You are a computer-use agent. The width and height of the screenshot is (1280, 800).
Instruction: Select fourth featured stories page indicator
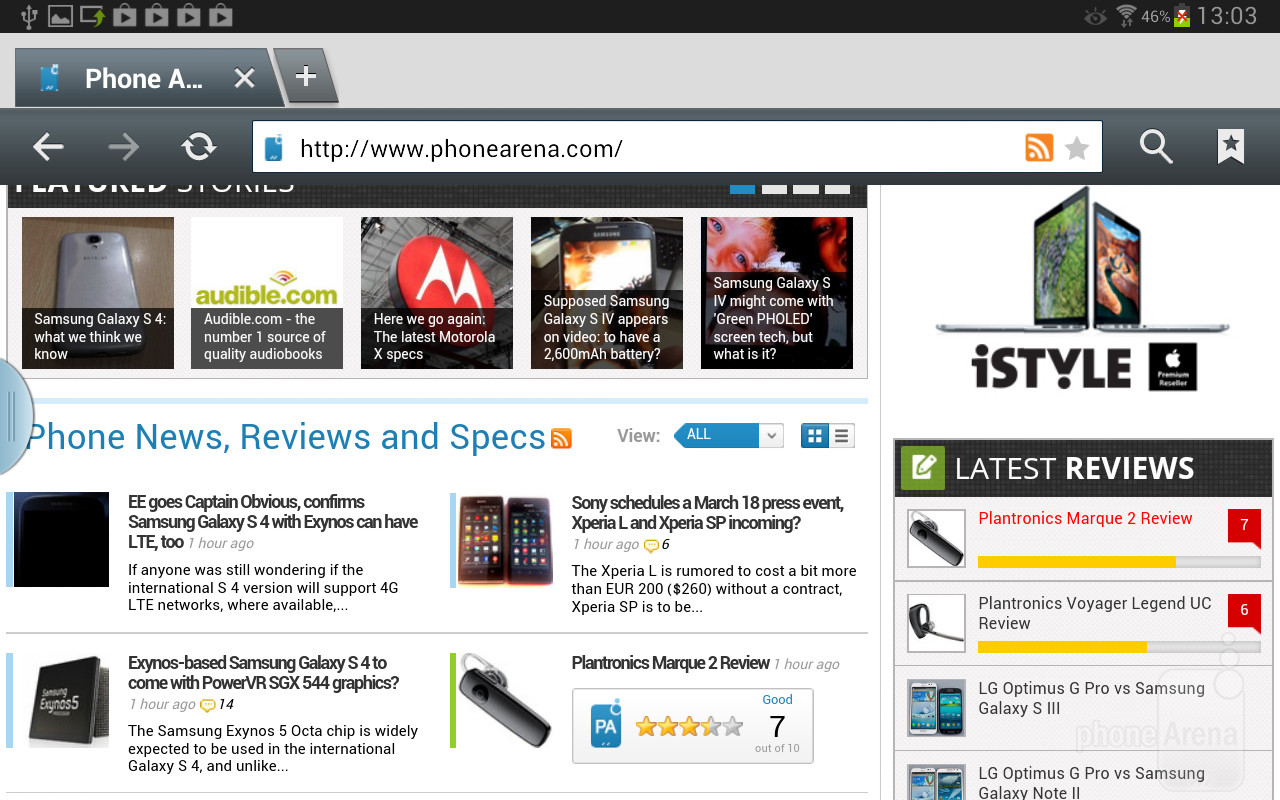[x=838, y=188]
